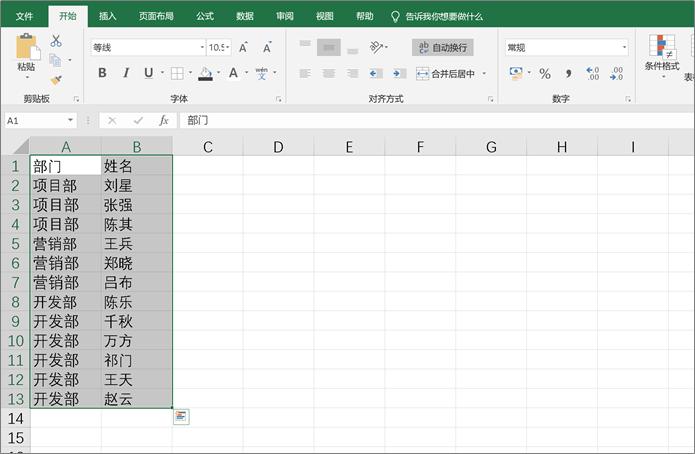Expand fill color dropdown arrow

[219, 73]
